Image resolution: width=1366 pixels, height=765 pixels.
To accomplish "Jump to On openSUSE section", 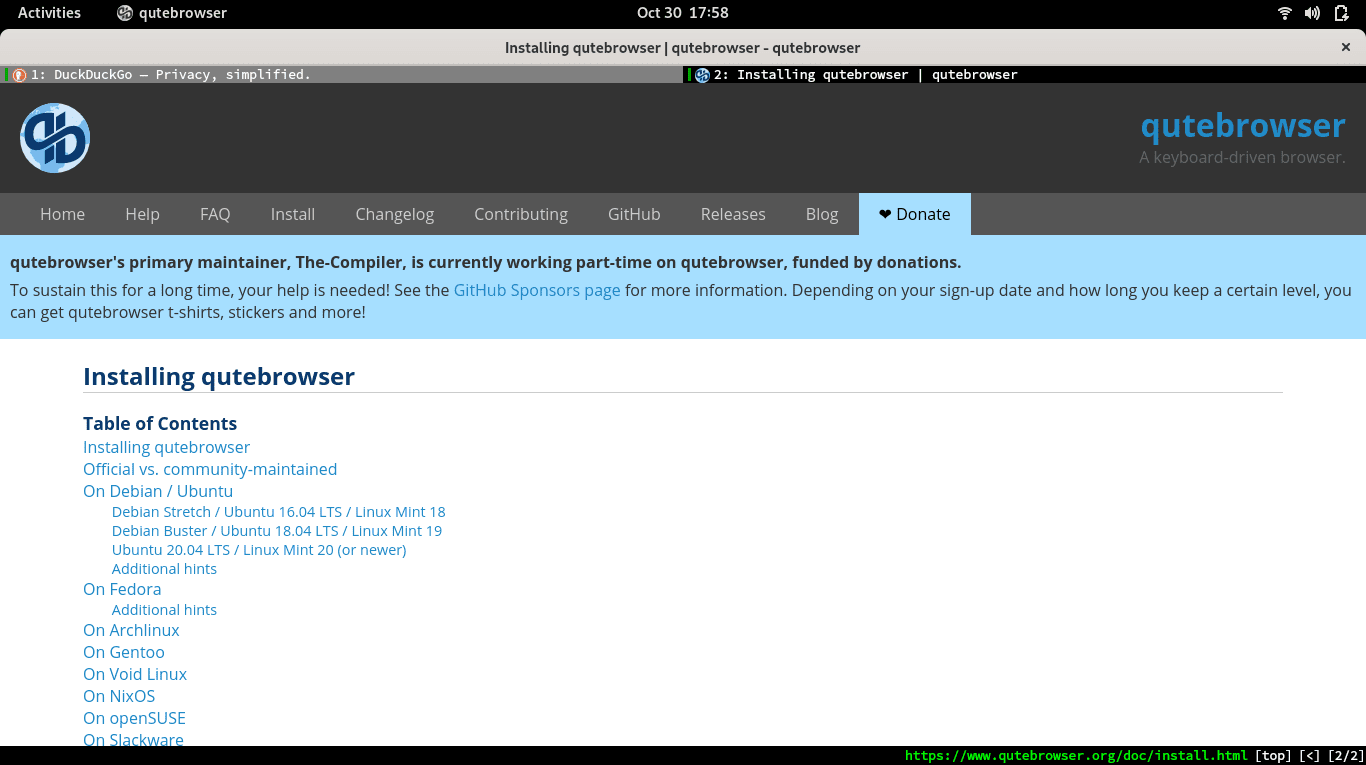I will [134, 718].
